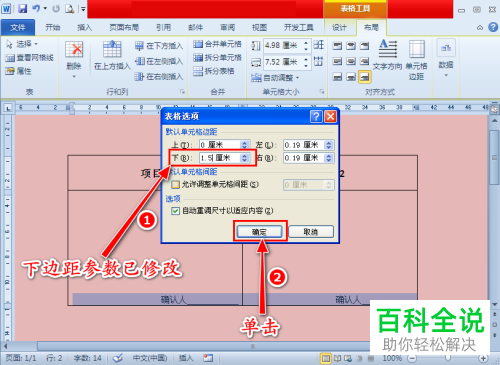Click 在左侧插入 column button
The height and width of the screenshot is (365, 500).
(x=159, y=61)
